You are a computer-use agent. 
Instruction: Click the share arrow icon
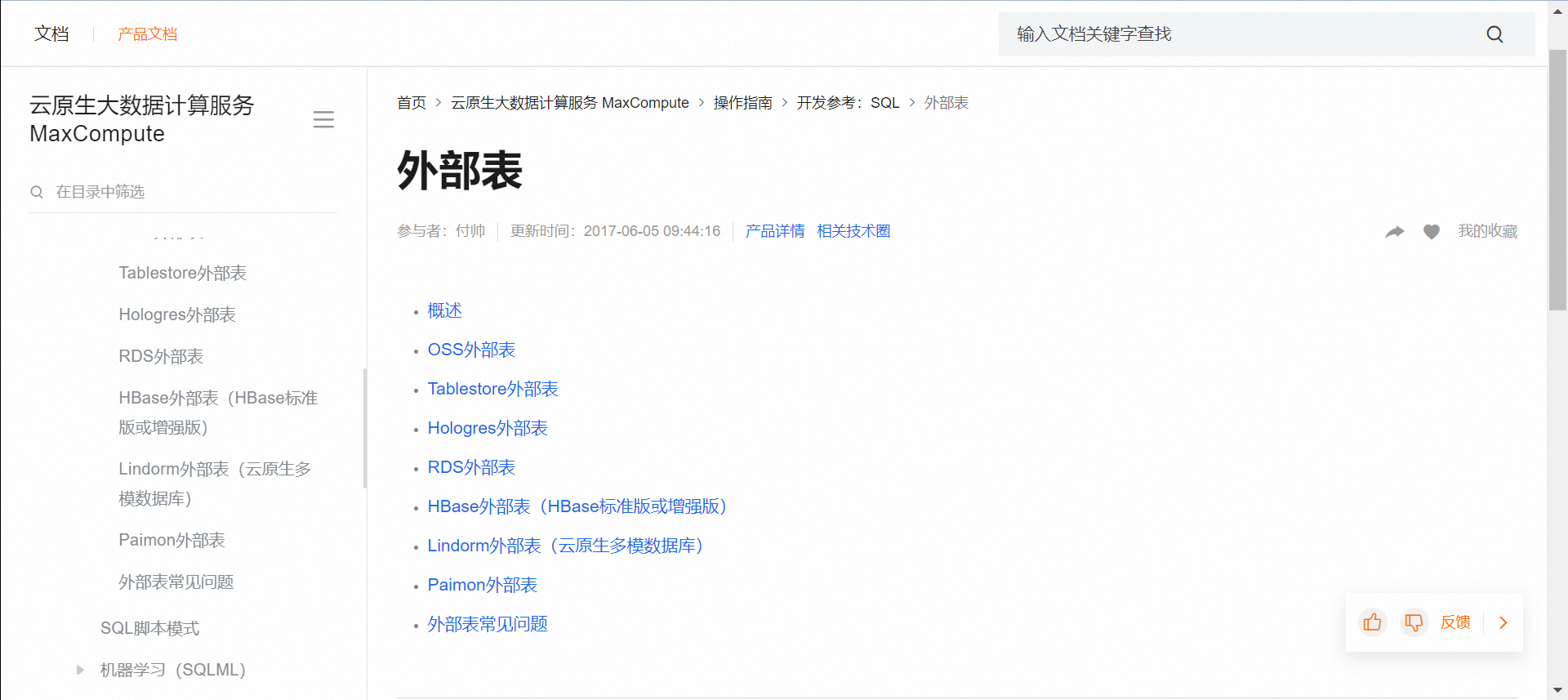[x=1395, y=232]
